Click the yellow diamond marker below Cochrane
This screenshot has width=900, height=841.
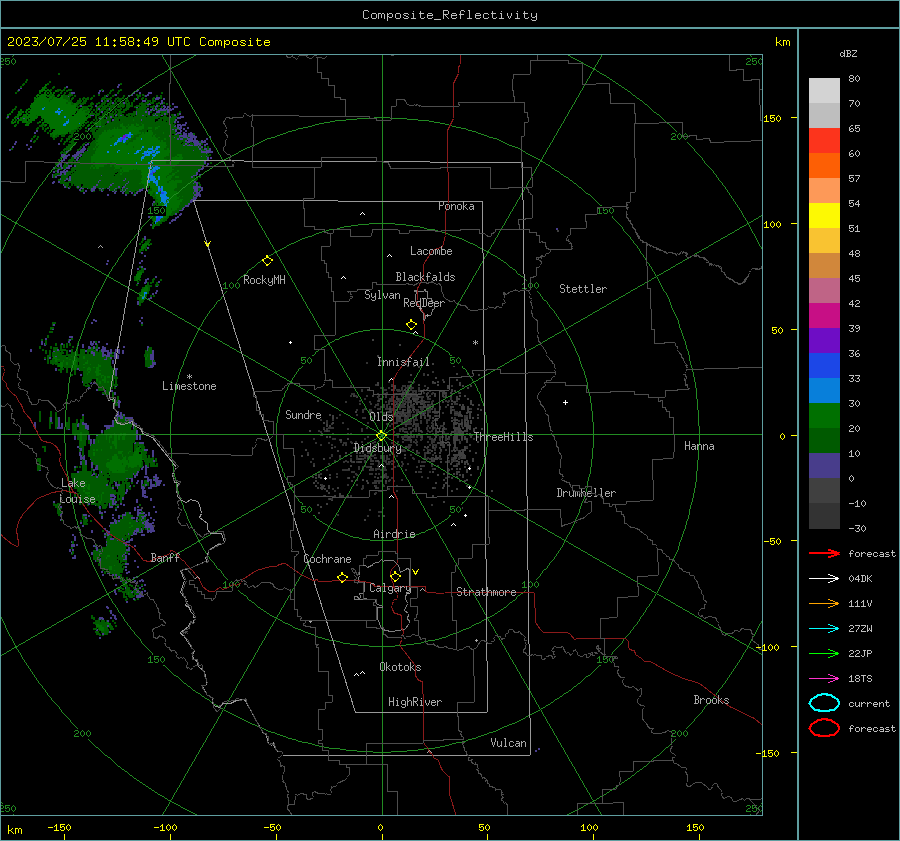tap(343, 577)
